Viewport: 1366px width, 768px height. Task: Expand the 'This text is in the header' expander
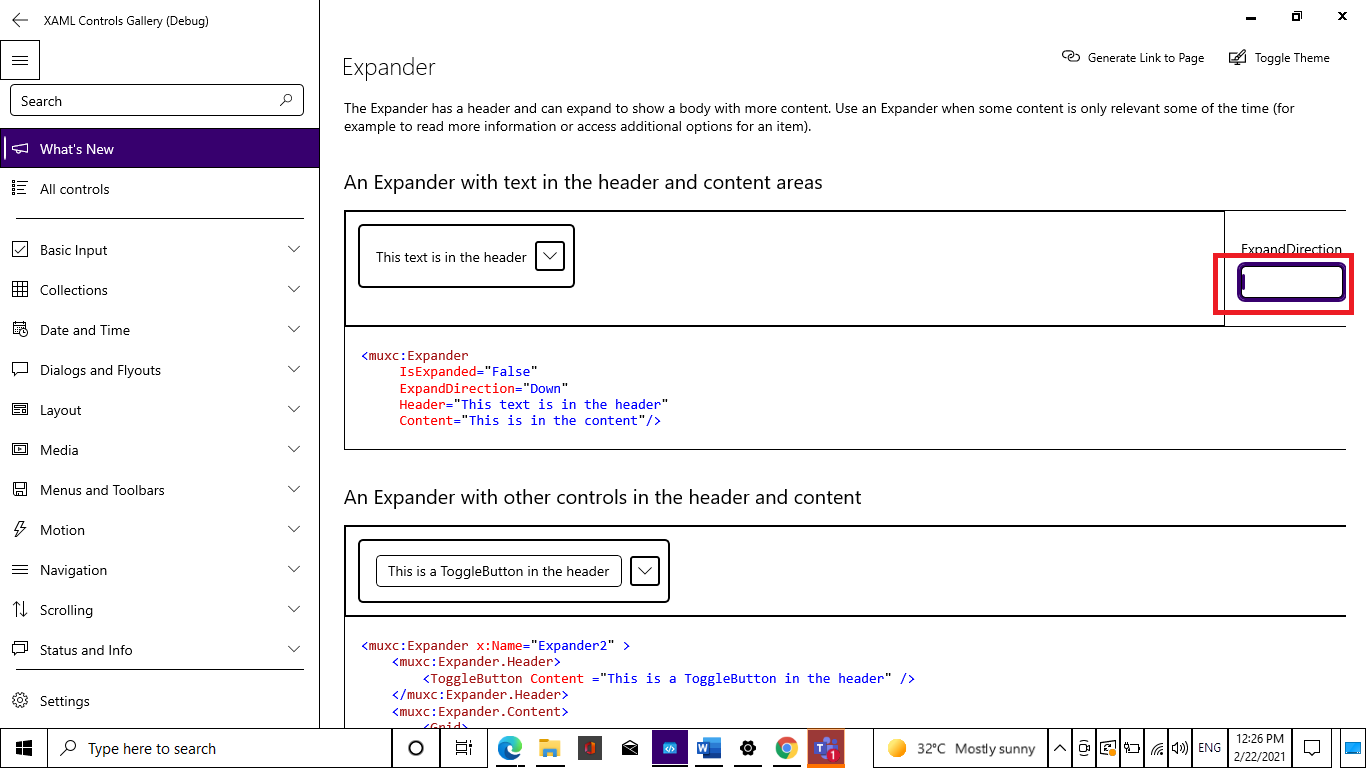point(550,256)
